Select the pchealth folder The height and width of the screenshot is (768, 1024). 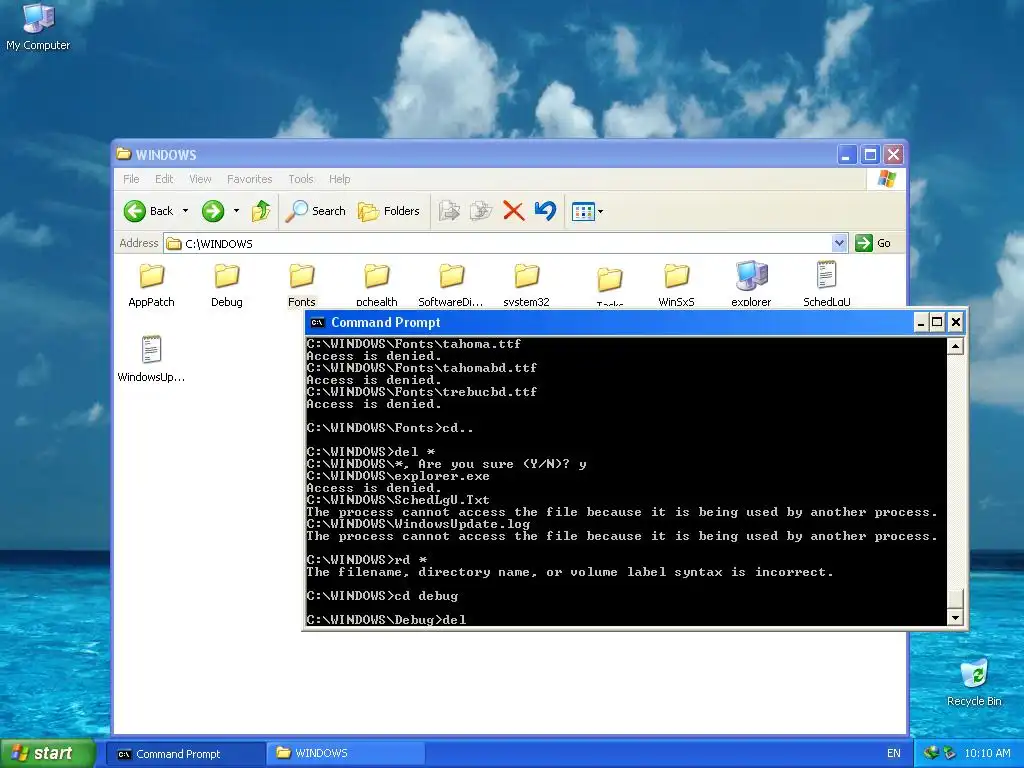pyautogui.click(x=377, y=285)
